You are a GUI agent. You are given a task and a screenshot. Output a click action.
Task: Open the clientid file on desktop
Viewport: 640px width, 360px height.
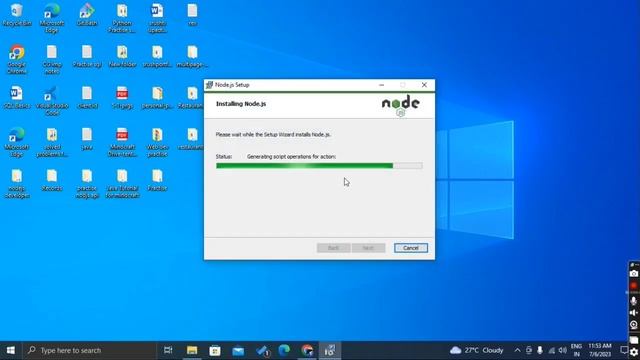(87, 97)
